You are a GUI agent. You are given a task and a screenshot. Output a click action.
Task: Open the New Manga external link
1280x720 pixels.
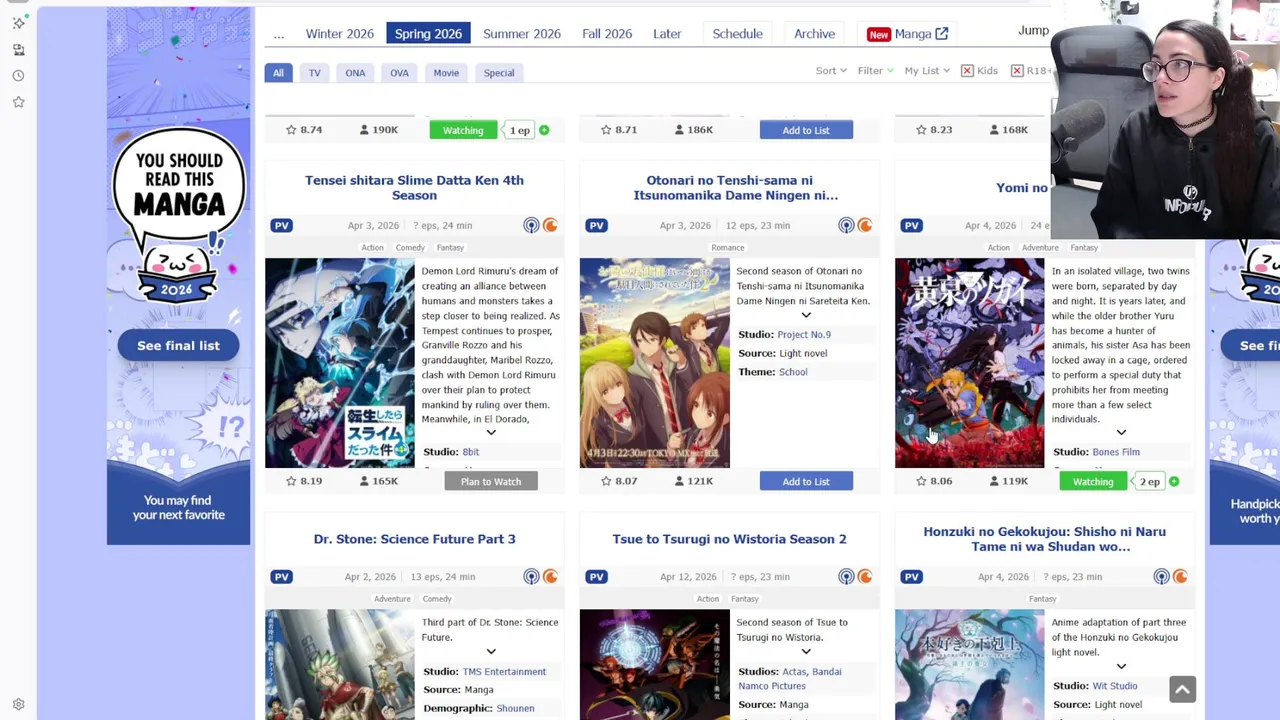908,34
